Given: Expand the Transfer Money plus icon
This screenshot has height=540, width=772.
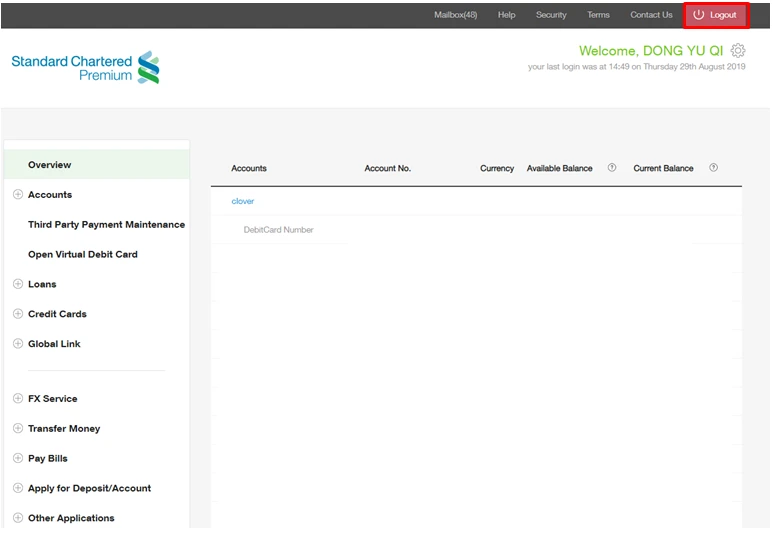Looking at the screenshot, I should pos(18,428).
